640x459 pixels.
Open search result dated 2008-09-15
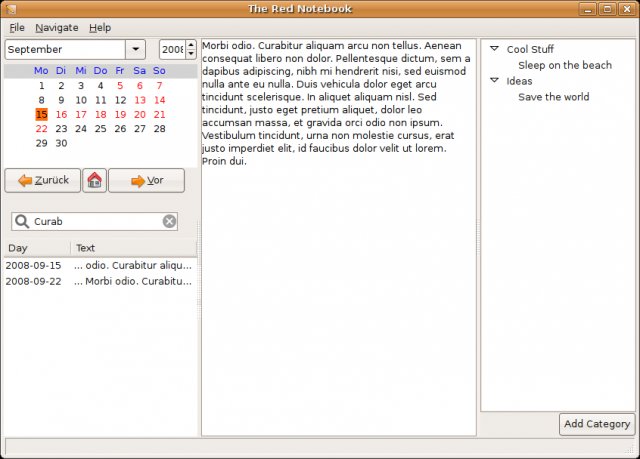pyautogui.click(x=100, y=266)
